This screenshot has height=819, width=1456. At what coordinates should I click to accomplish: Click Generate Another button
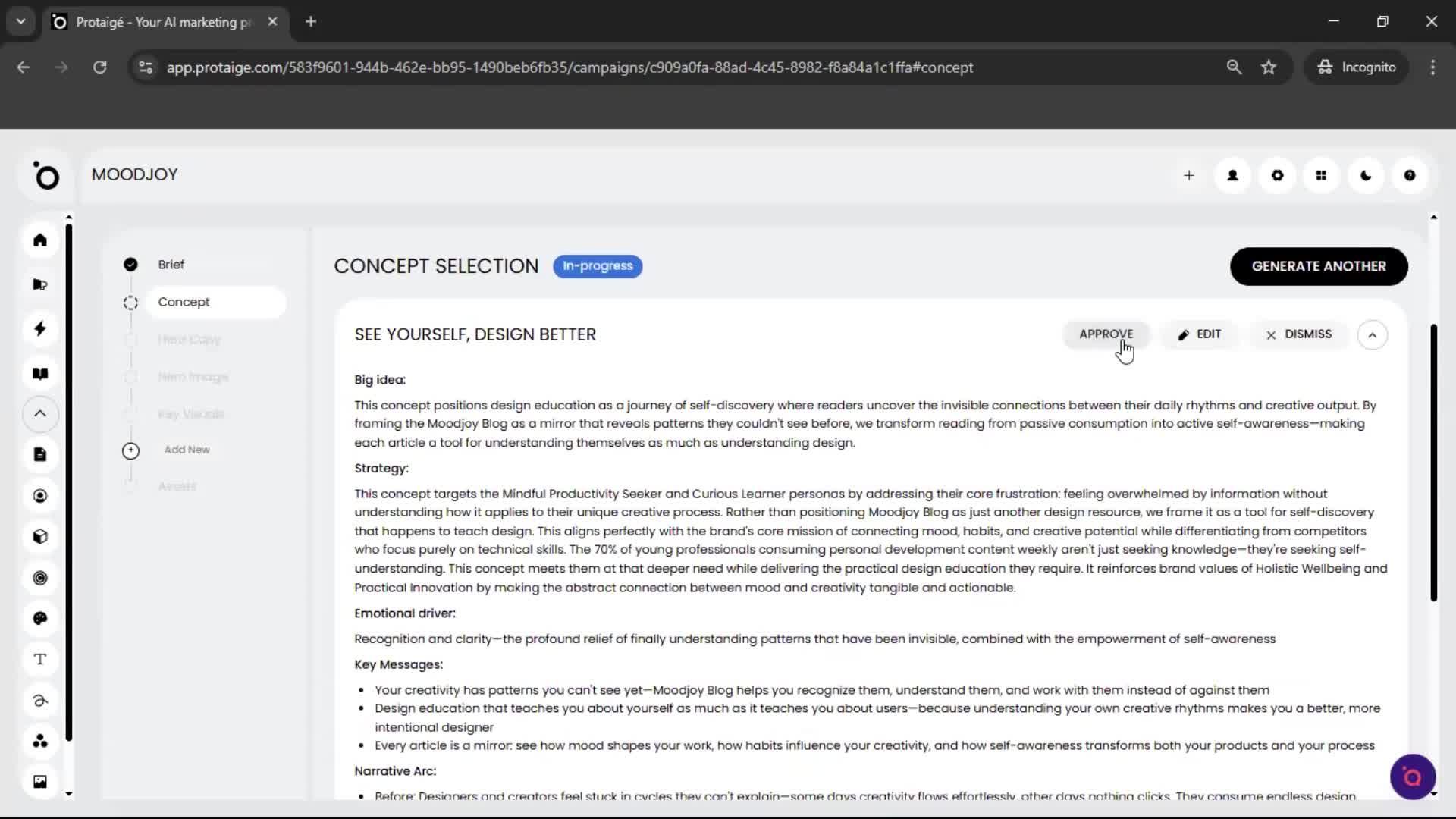pos(1318,266)
